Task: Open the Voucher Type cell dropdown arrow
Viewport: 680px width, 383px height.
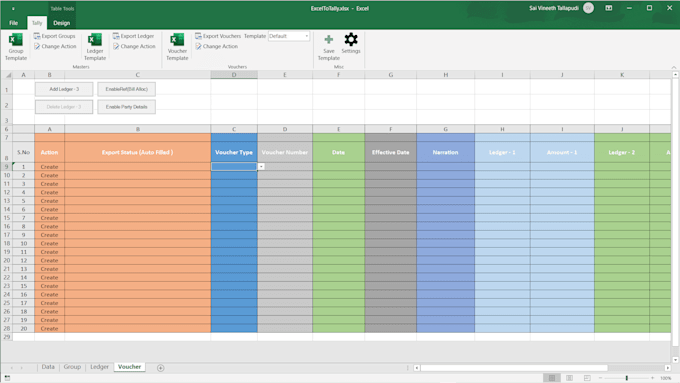Action: 261,167
